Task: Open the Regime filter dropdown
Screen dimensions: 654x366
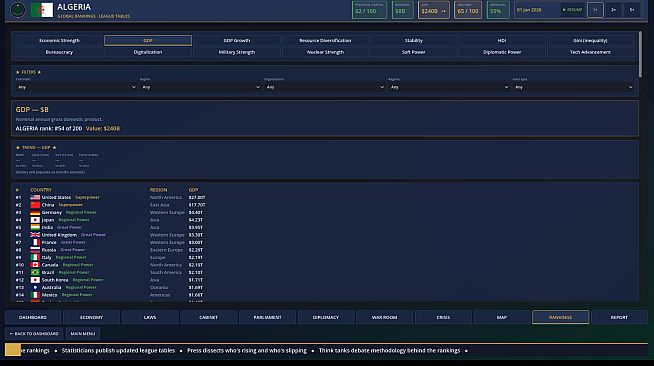Action: 449,87
